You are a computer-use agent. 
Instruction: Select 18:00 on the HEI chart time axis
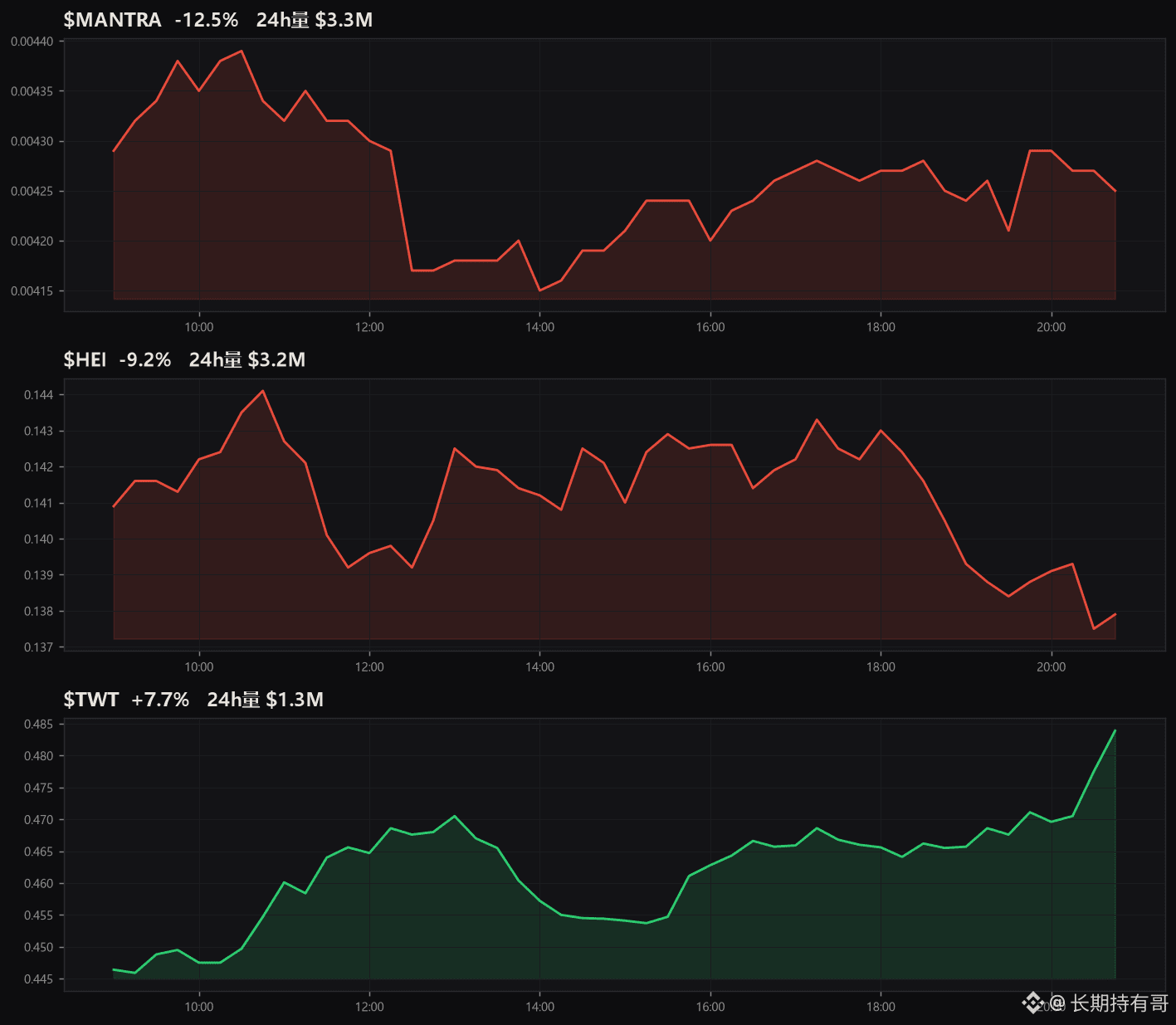click(x=881, y=667)
